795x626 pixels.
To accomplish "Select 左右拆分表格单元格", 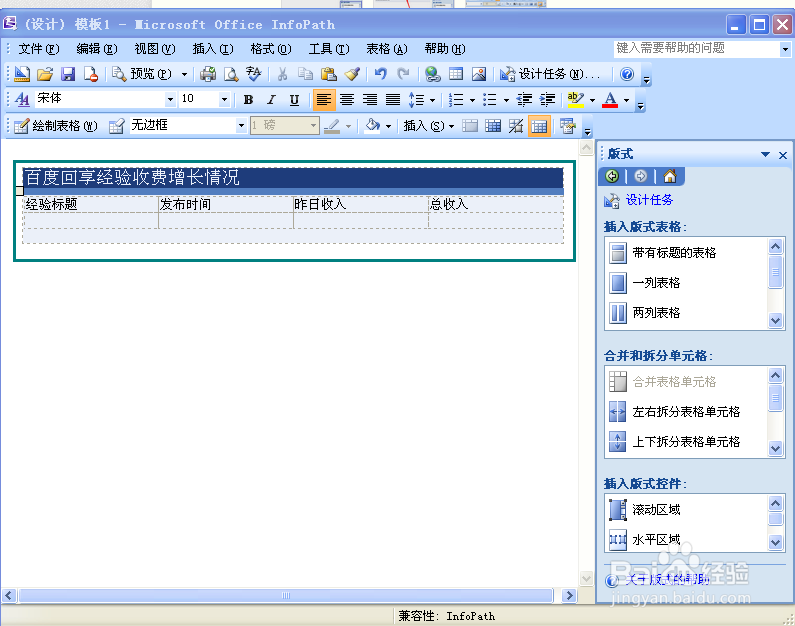I will coord(674,412).
